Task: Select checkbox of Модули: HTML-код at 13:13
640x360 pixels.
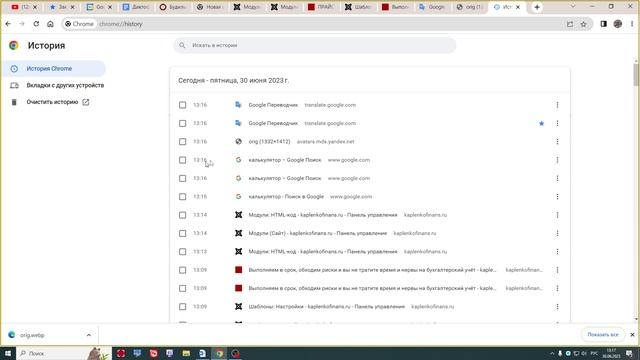Action: [182, 252]
